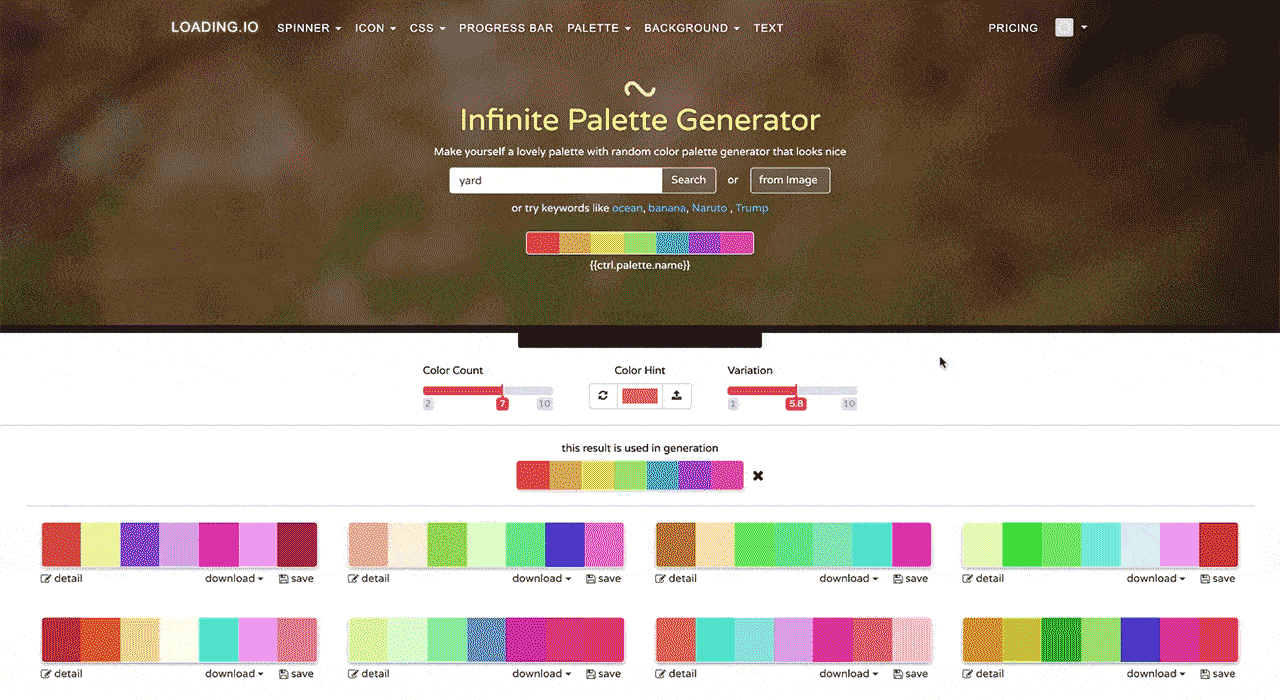Save the first palette in top row
Screen dimensions: 1280x700
click(296, 578)
